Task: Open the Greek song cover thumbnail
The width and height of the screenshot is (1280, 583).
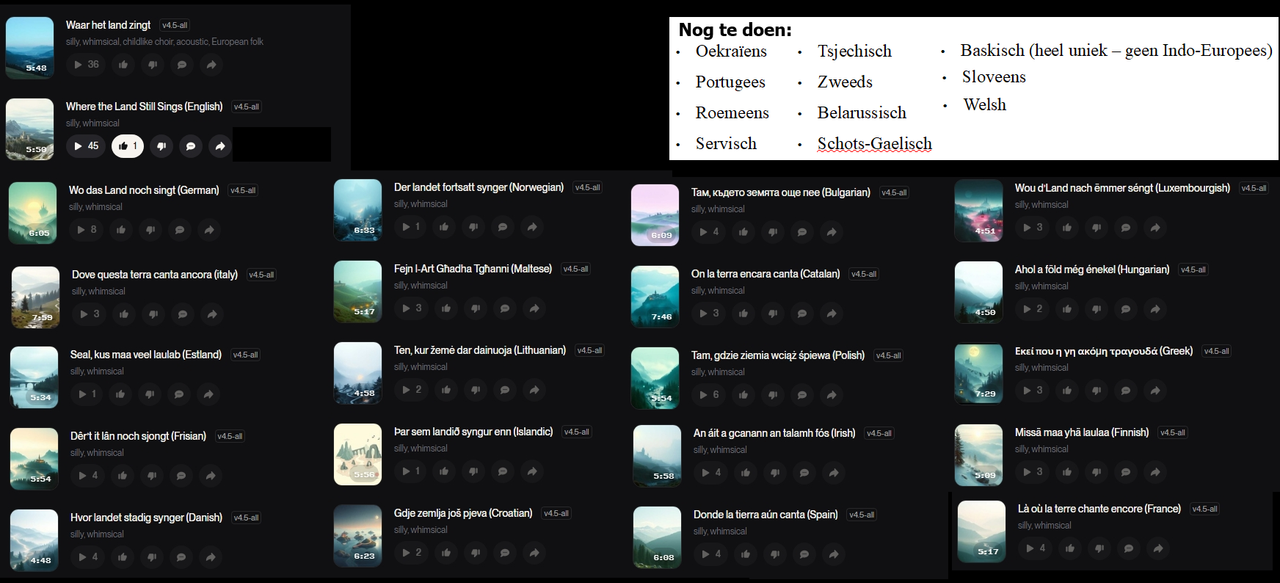Action: click(979, 373)
